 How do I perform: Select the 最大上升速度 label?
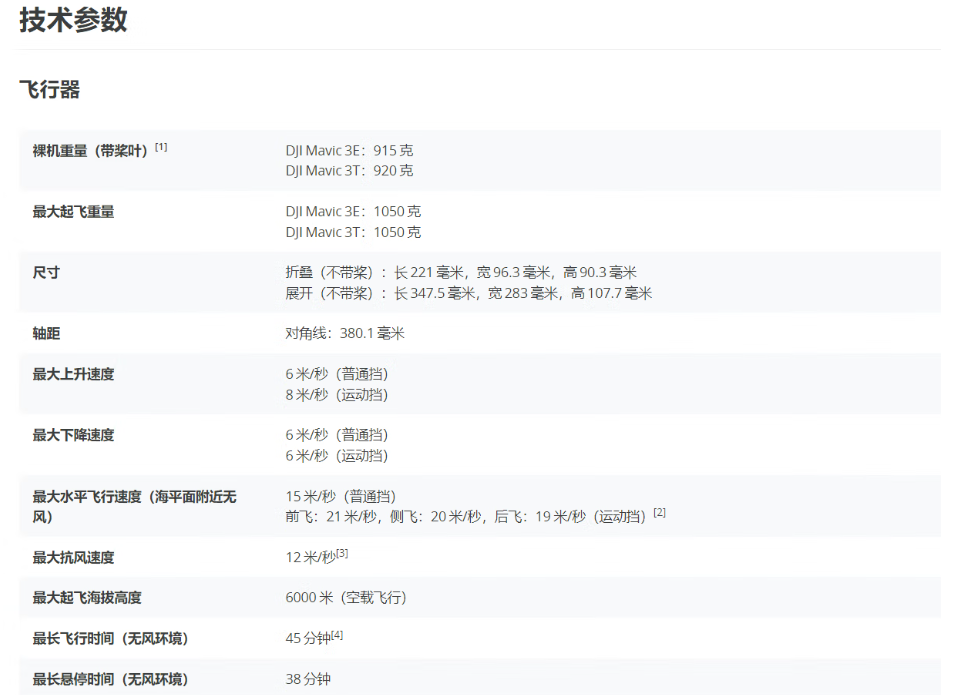tap(73, 375)
